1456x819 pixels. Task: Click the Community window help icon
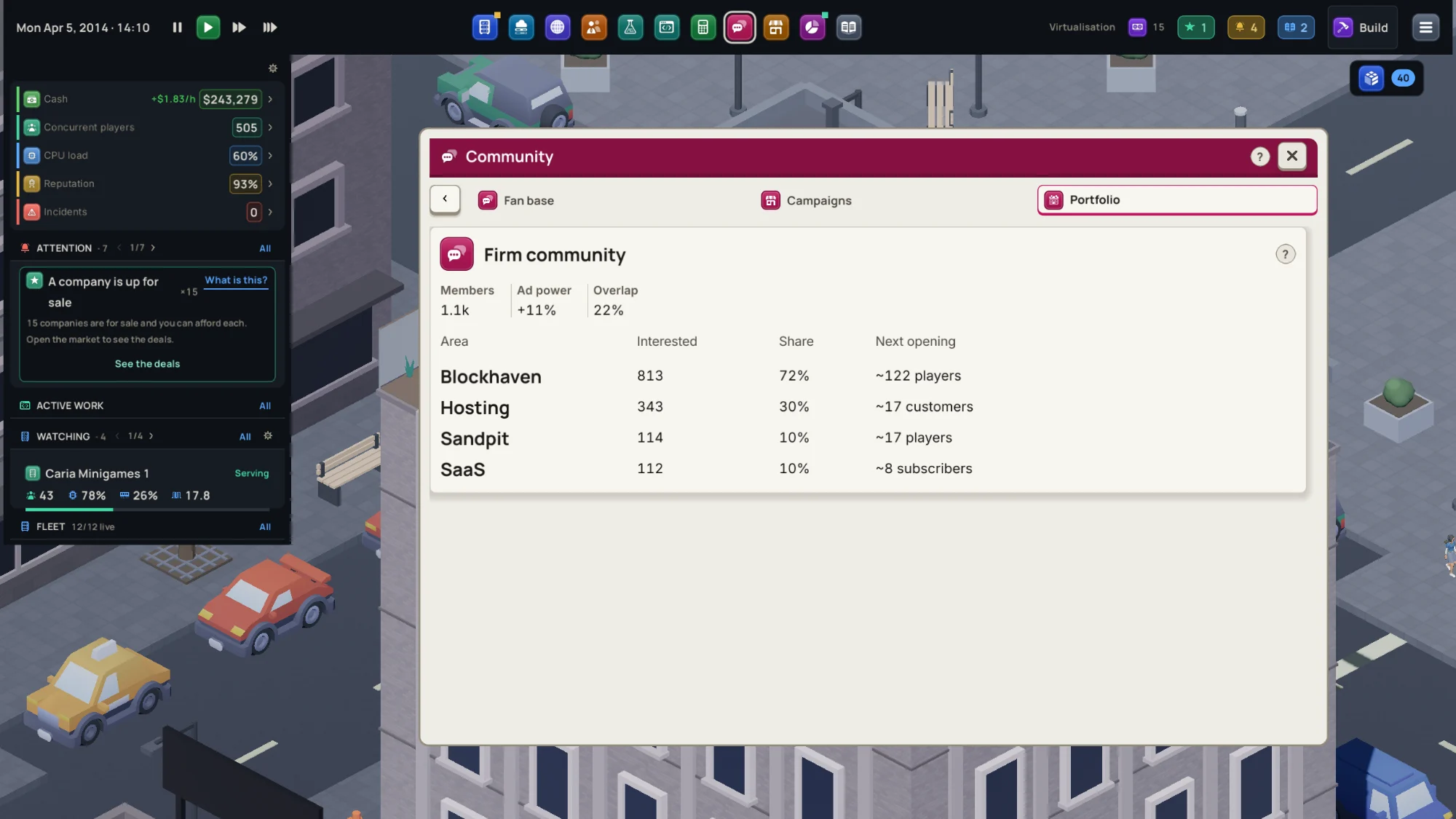coord(1260,157)
